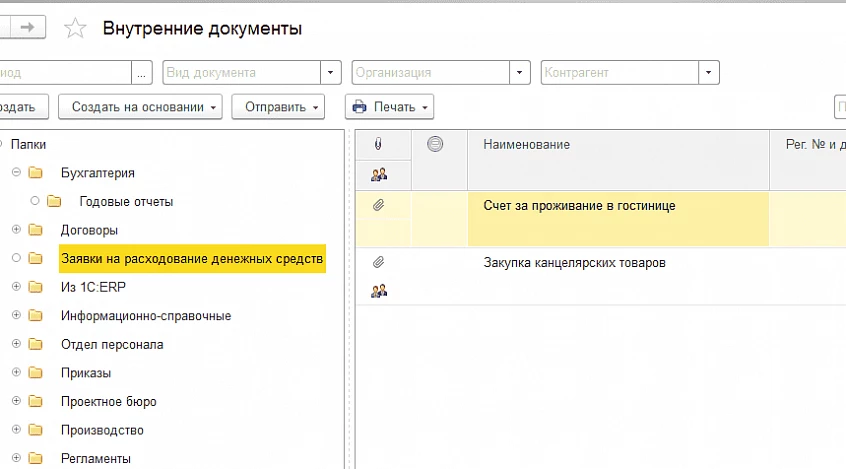Expand the Договоры folder
846x469 pixels.
coord(16,229)
